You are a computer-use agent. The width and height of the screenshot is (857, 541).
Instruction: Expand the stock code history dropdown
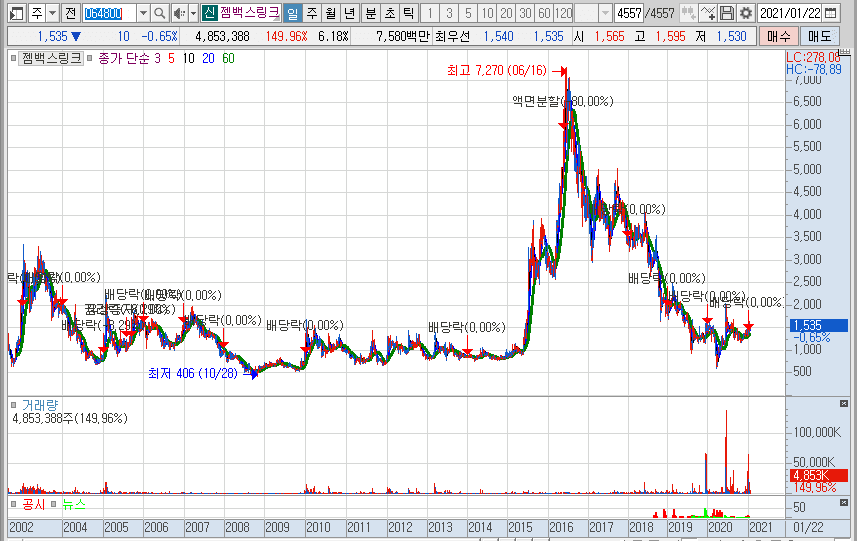[142, 13]
